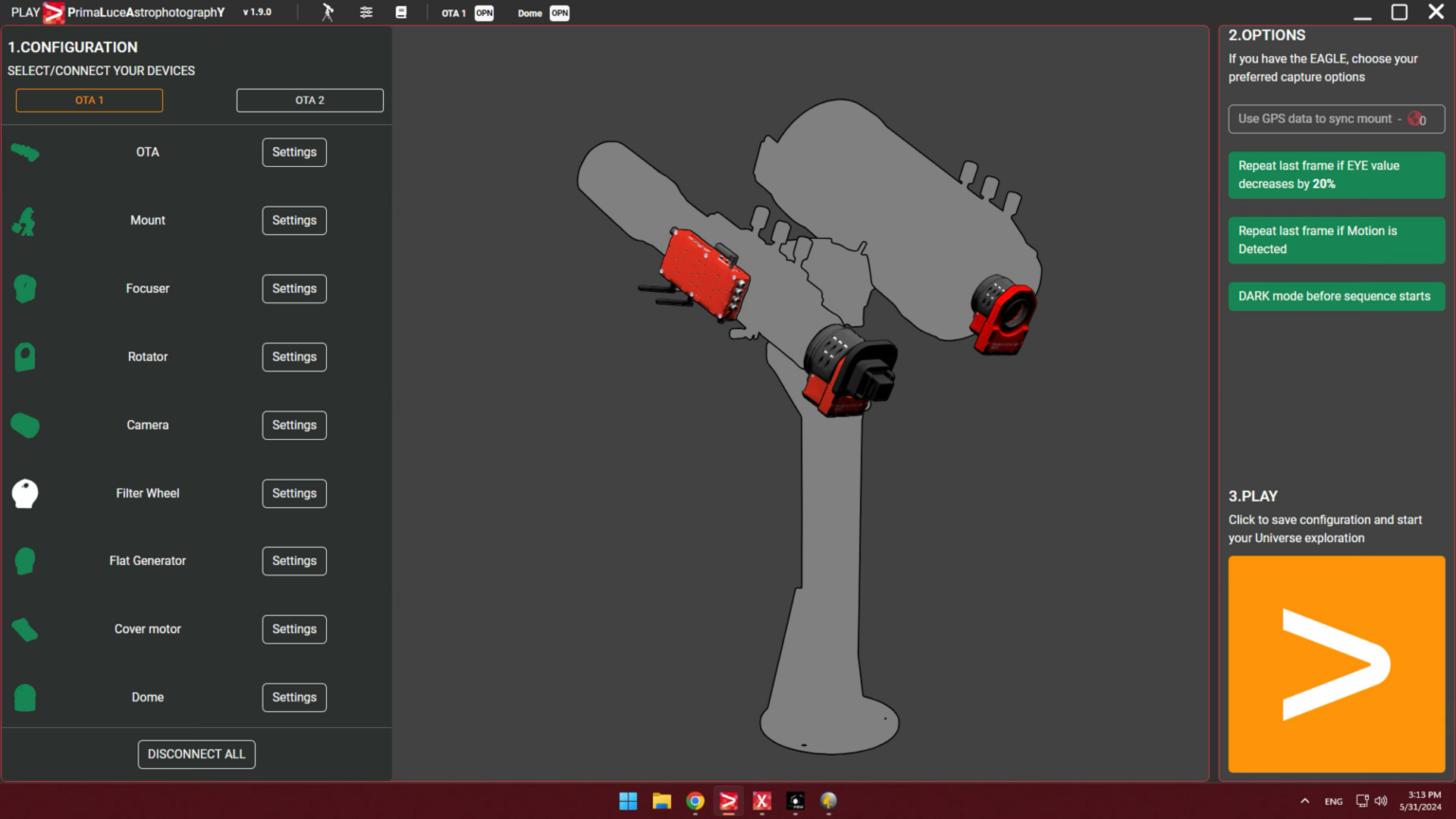Disable DARK mode before sequence starts

1336,296
